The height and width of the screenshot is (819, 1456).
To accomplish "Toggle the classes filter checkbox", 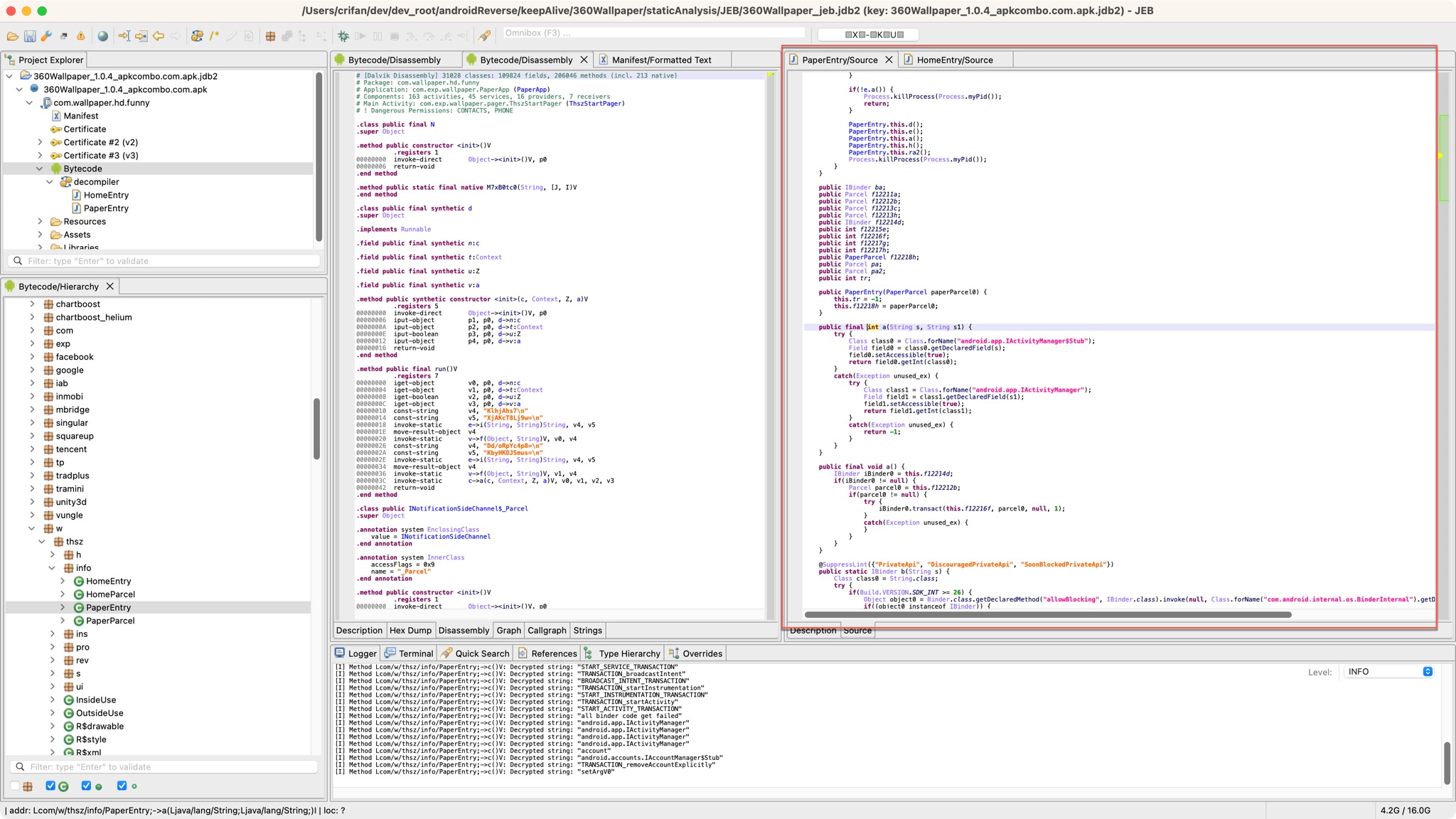I will pos(50,786).
